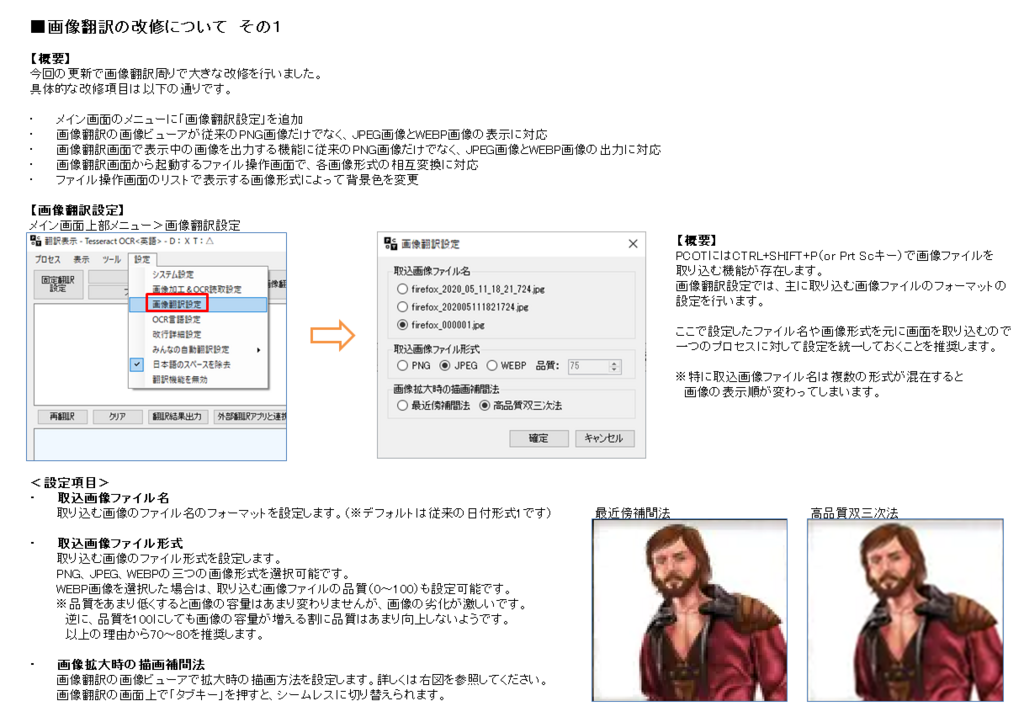This screenshot has width=1024, height=717.
Task: Click the クリア button
Action: (118, 416)
